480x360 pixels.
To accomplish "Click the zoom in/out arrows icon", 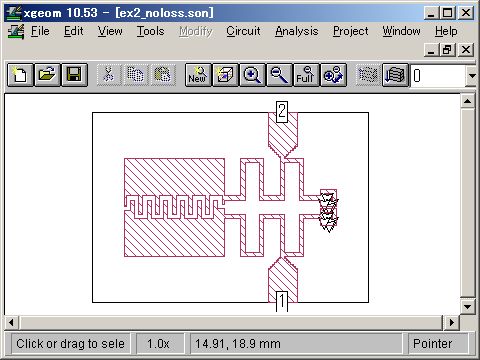I will point(333,75).
